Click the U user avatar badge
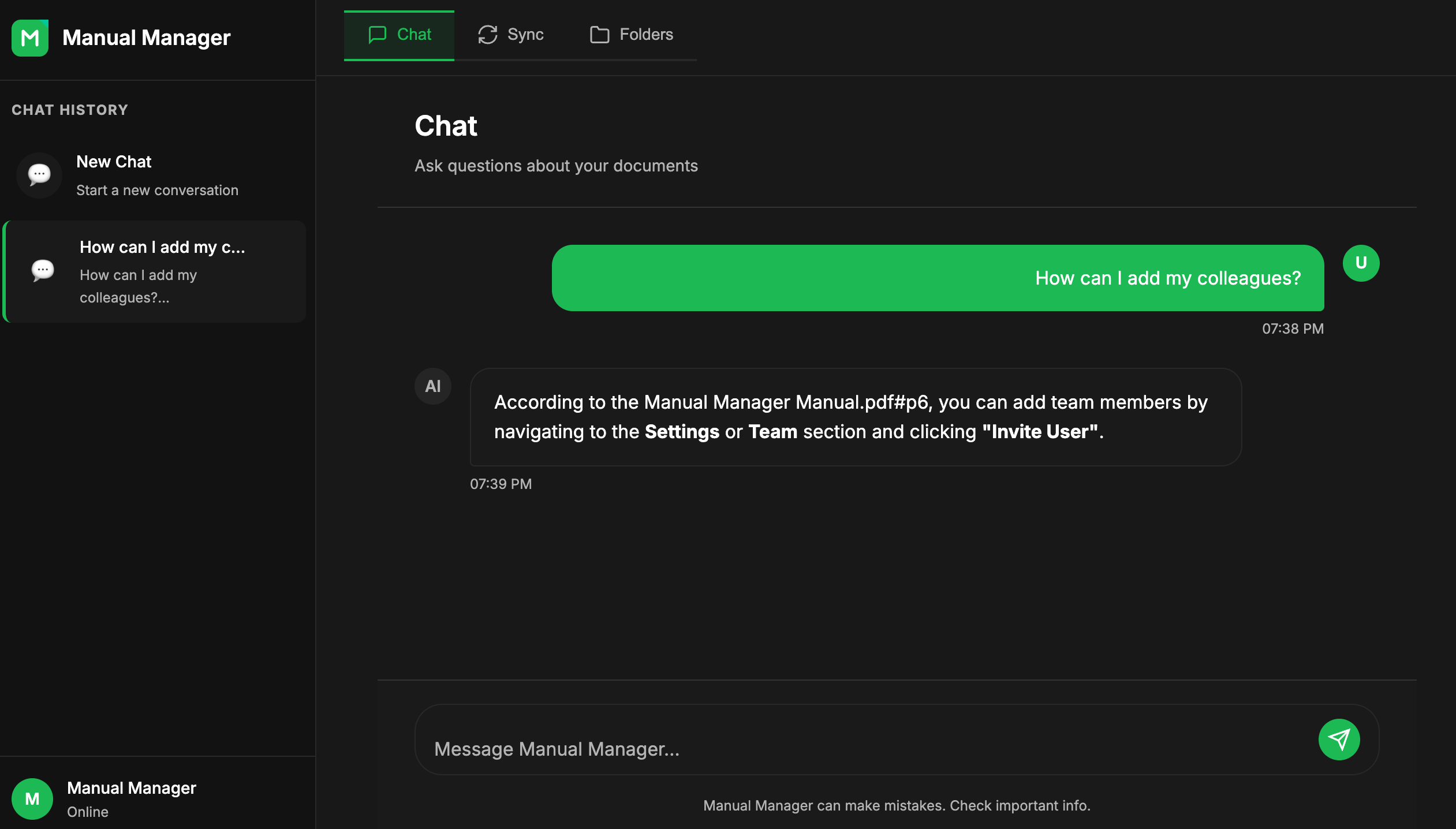This screenshot has width=1456, height=829. (x=1361, y=263)
